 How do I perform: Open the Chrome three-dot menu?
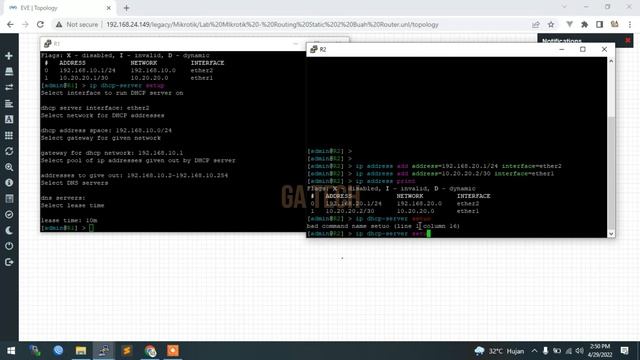click(630, 24)
